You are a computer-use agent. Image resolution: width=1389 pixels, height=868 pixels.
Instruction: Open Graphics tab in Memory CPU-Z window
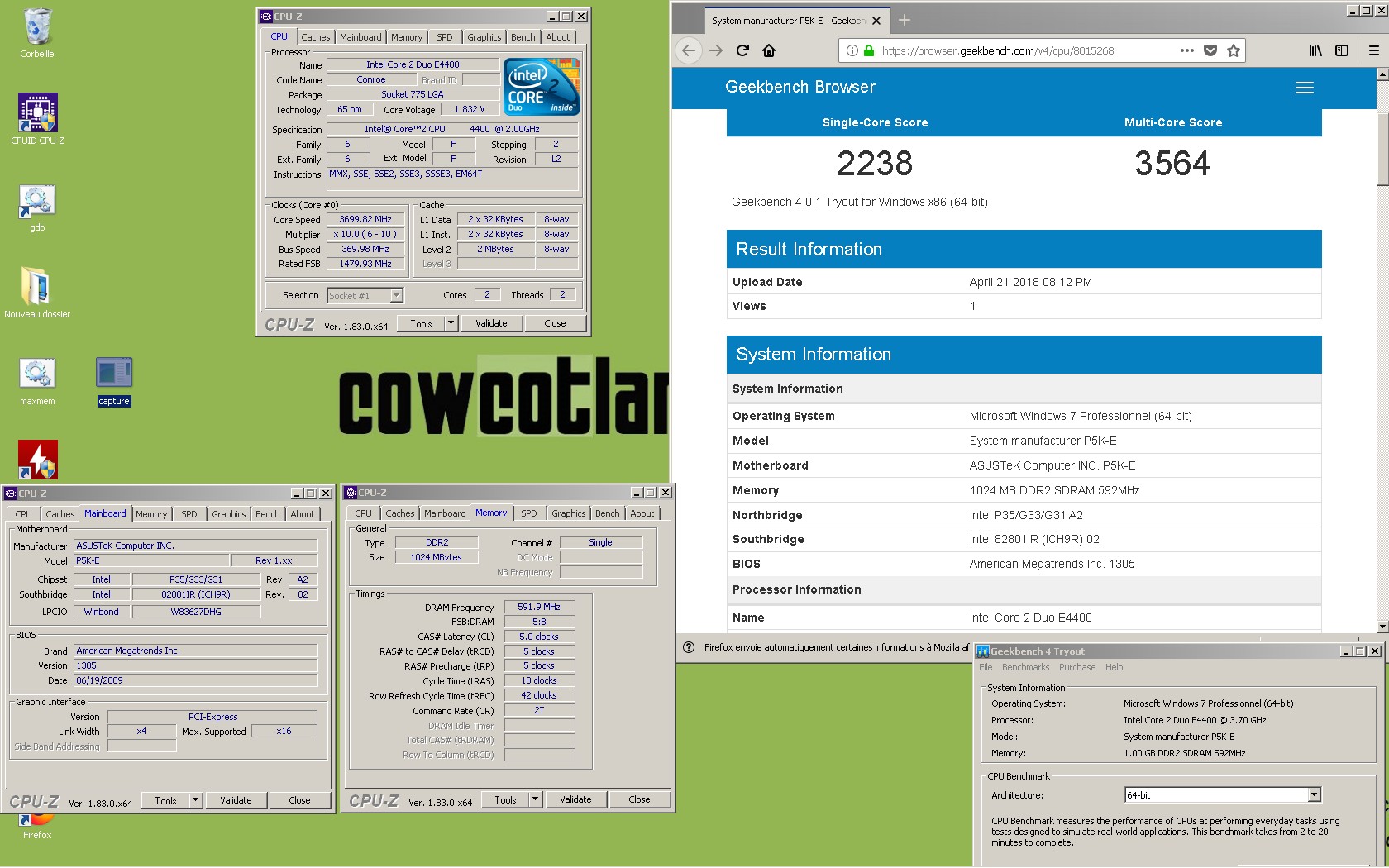(569, 513)
